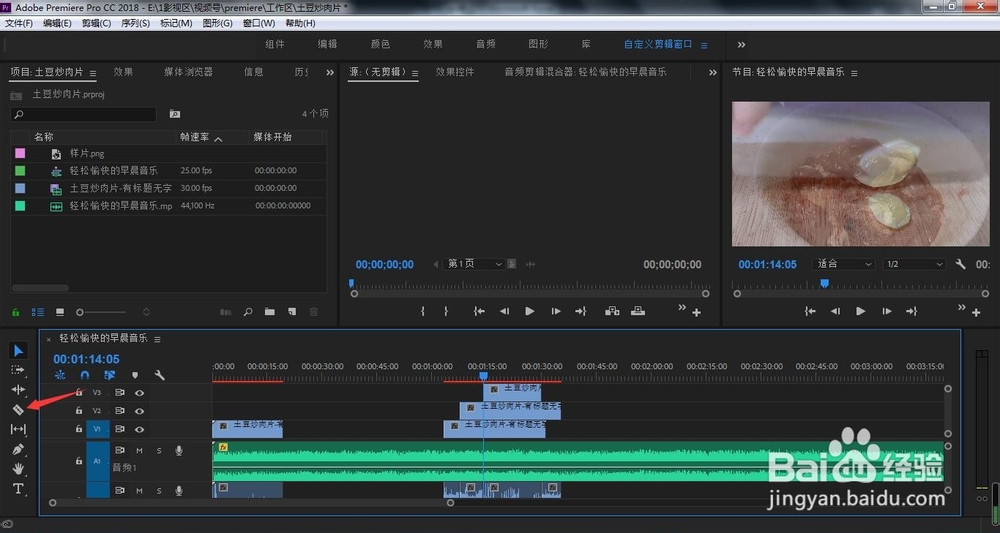Click the create-bin-from-search icon beside search box

point(175,114)
